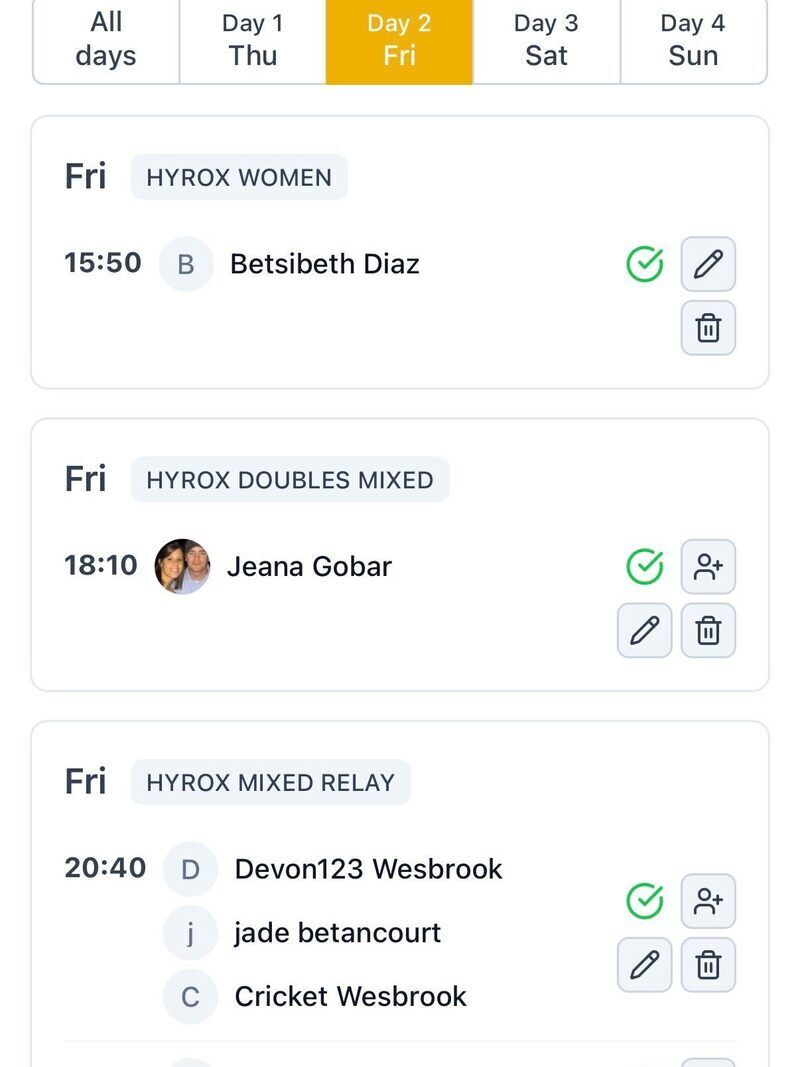Click Devon123 Wesbrook's name
The width and height of the screenshot is (800, 1067).
[368, 869]
